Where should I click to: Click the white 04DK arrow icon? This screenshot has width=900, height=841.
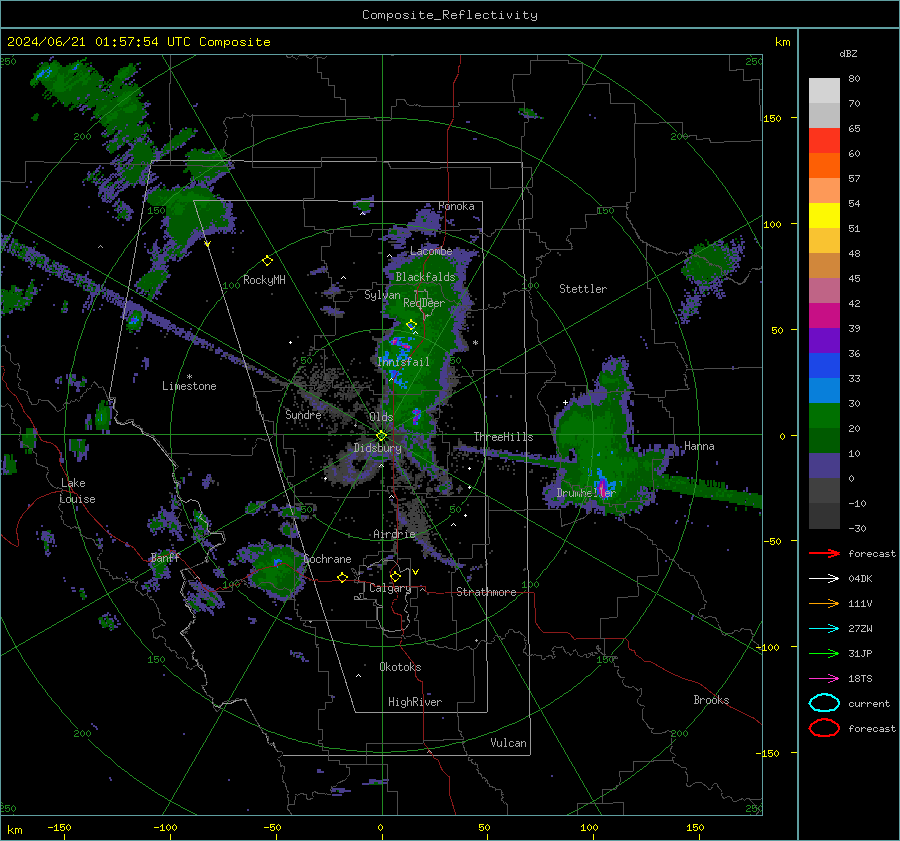click(824, 579)
